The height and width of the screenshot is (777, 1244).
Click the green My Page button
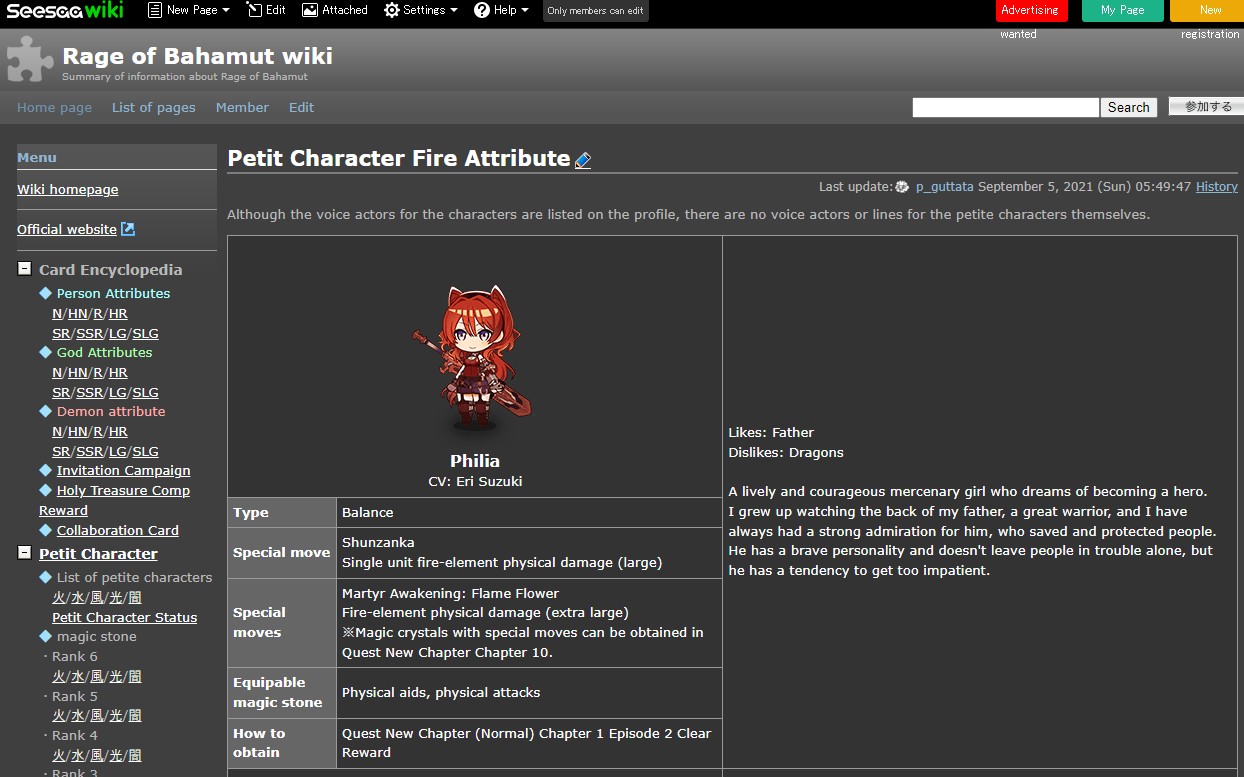[1122, 10]
